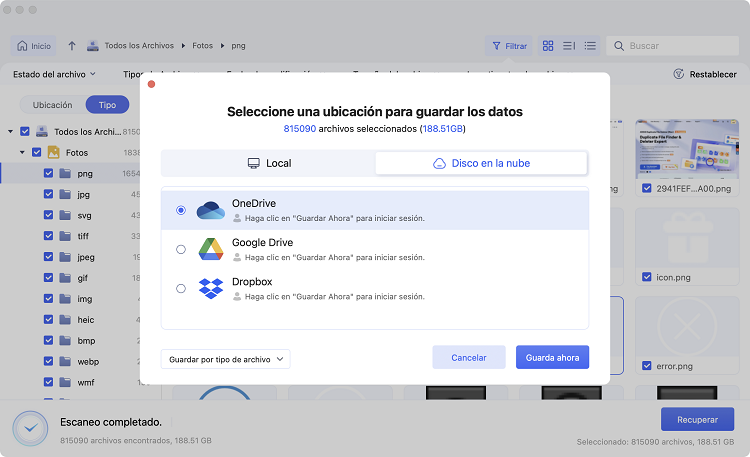Screen dimensions: 750x457
Task: Close the save location dialog red dot
Action: (151, 84)
